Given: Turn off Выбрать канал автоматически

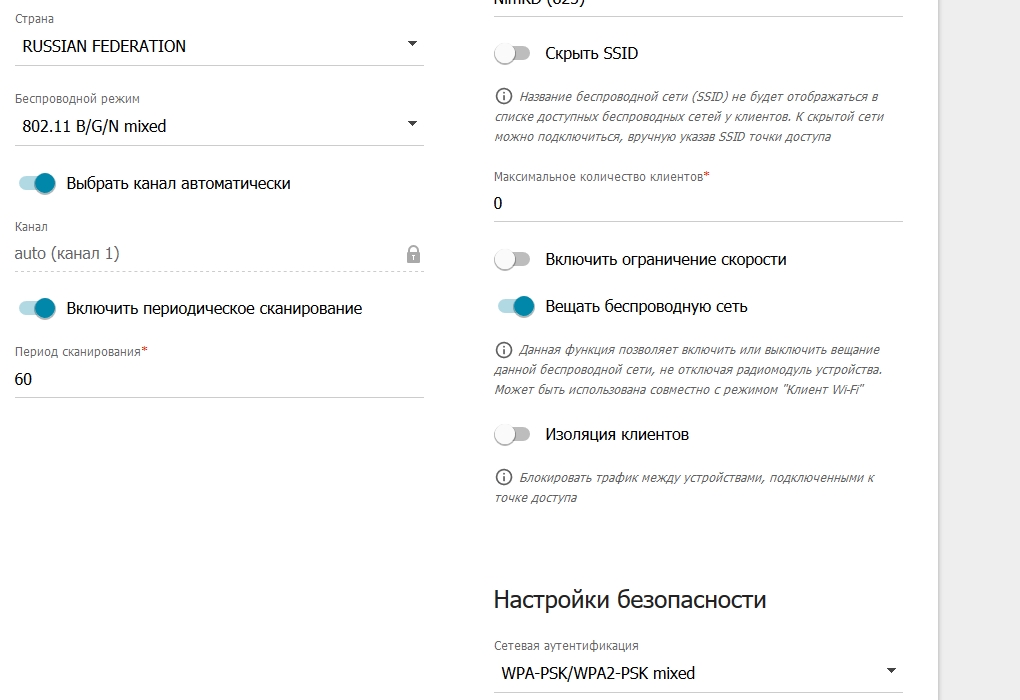Looking at the screenshot, I should point(36,183).
